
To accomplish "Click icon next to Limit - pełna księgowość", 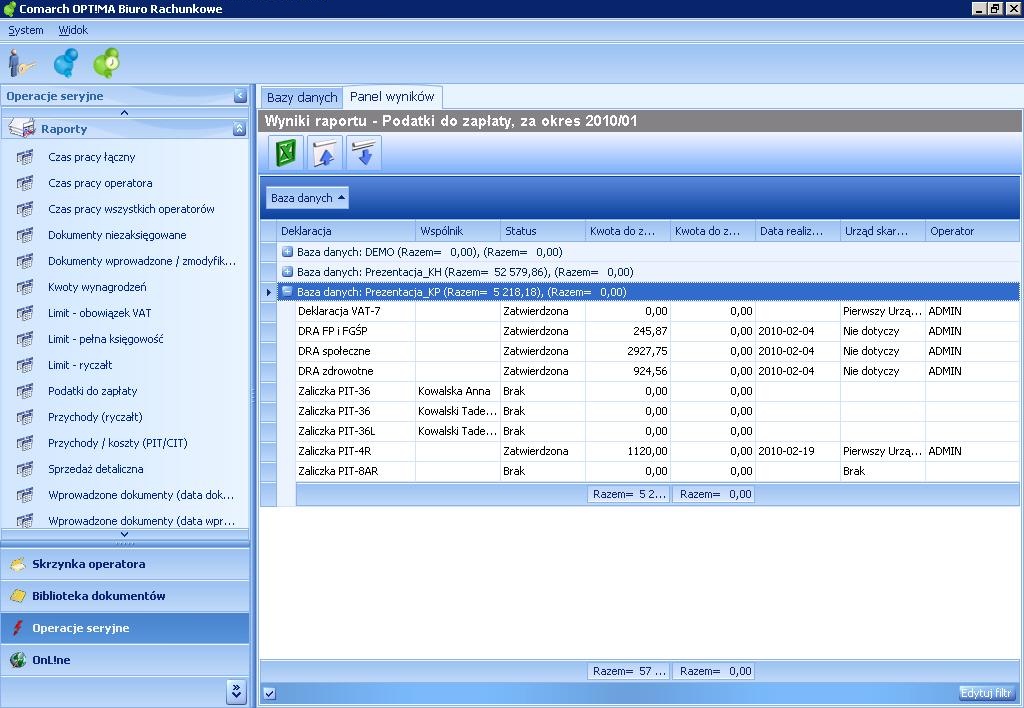I will point(25,340).
